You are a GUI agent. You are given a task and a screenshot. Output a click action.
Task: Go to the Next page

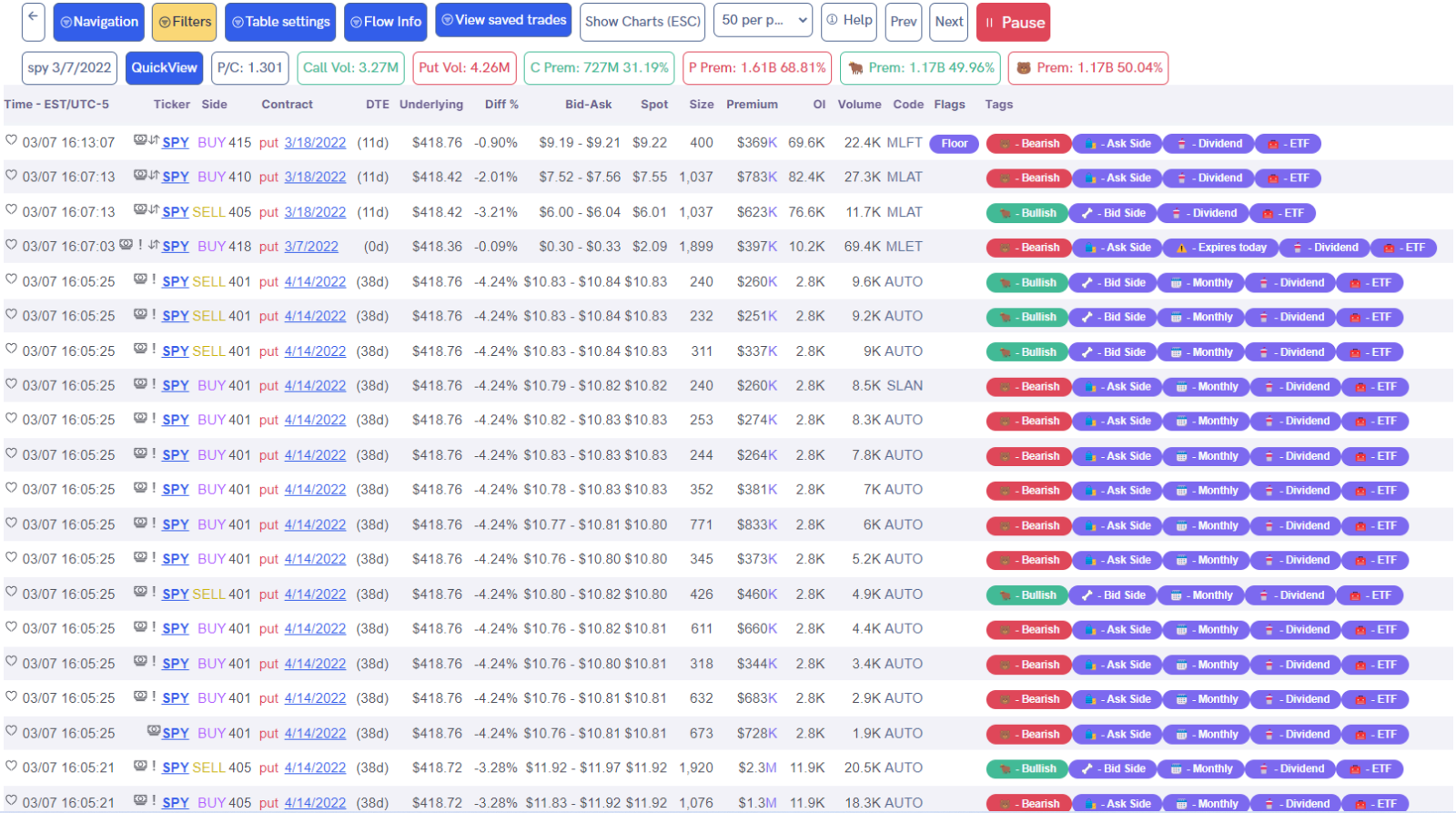tap(948, 22)
